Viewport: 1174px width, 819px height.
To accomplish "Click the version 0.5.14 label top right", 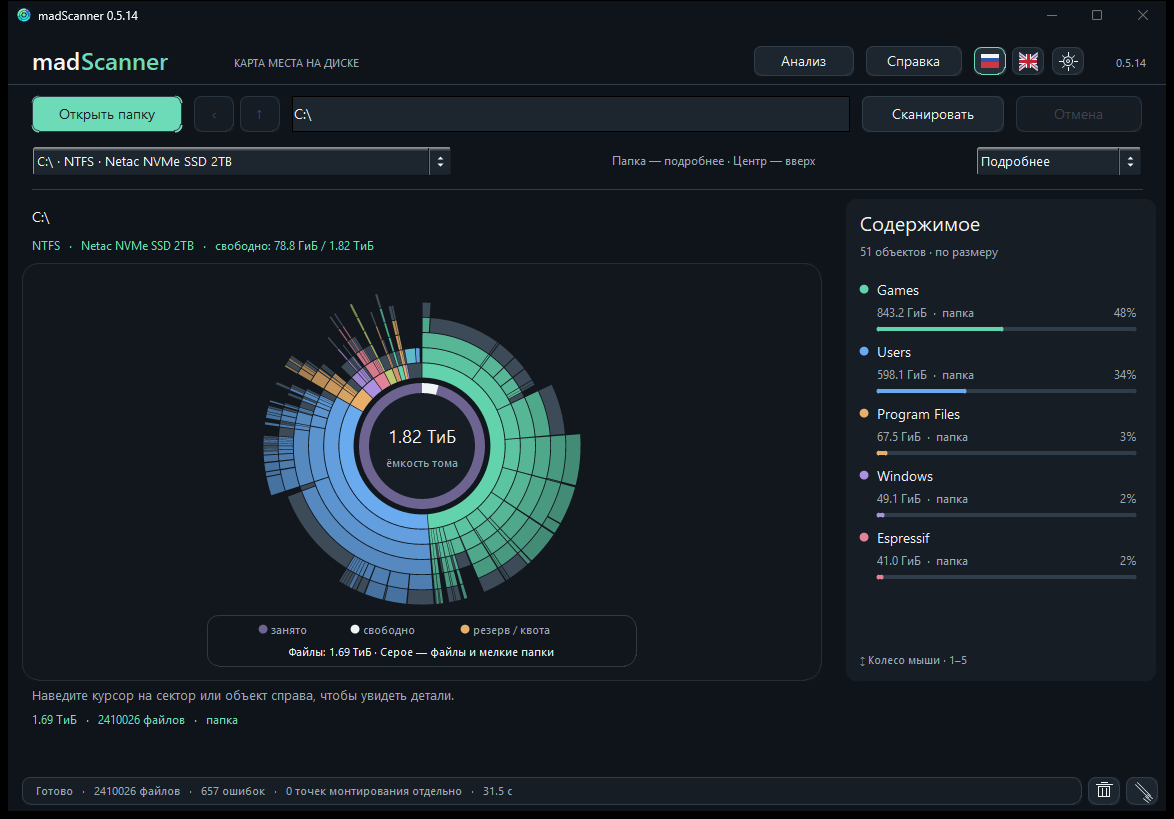I will (x=1131, y=63).
